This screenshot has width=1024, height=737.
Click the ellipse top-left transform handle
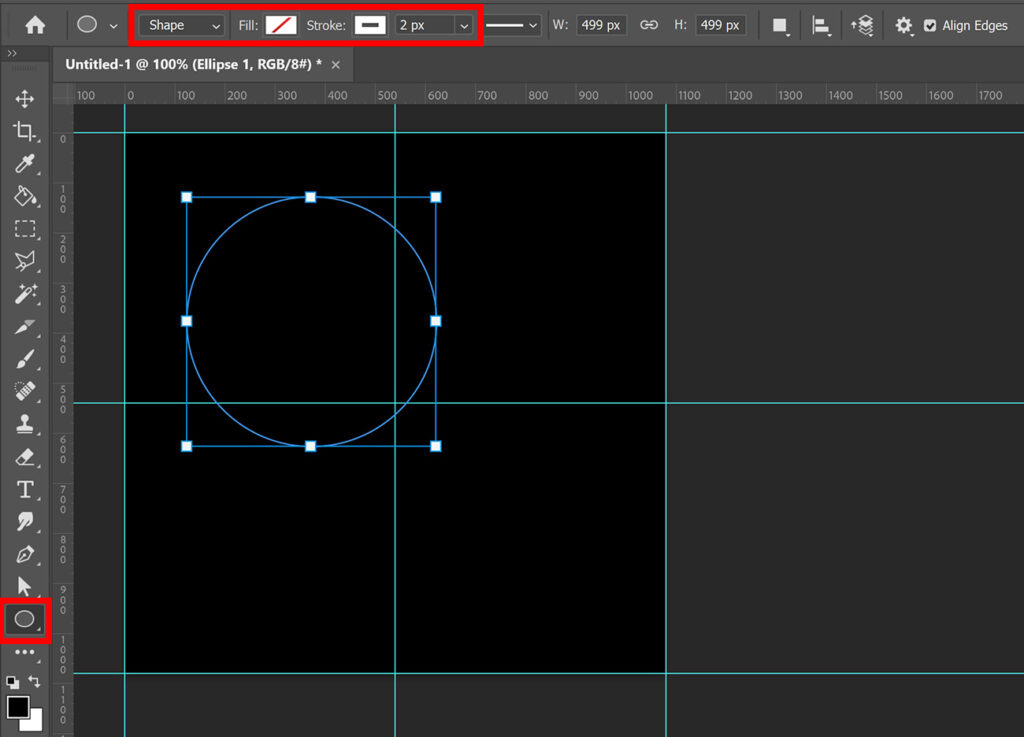187,197
